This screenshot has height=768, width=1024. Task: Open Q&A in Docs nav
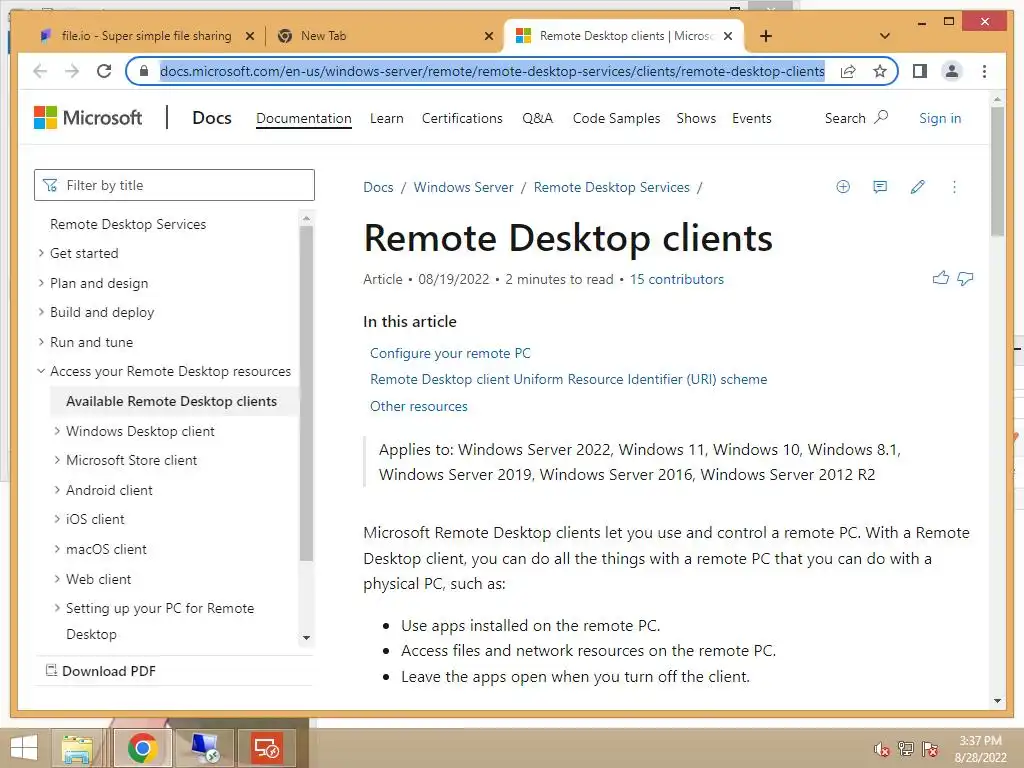[537, 118]
